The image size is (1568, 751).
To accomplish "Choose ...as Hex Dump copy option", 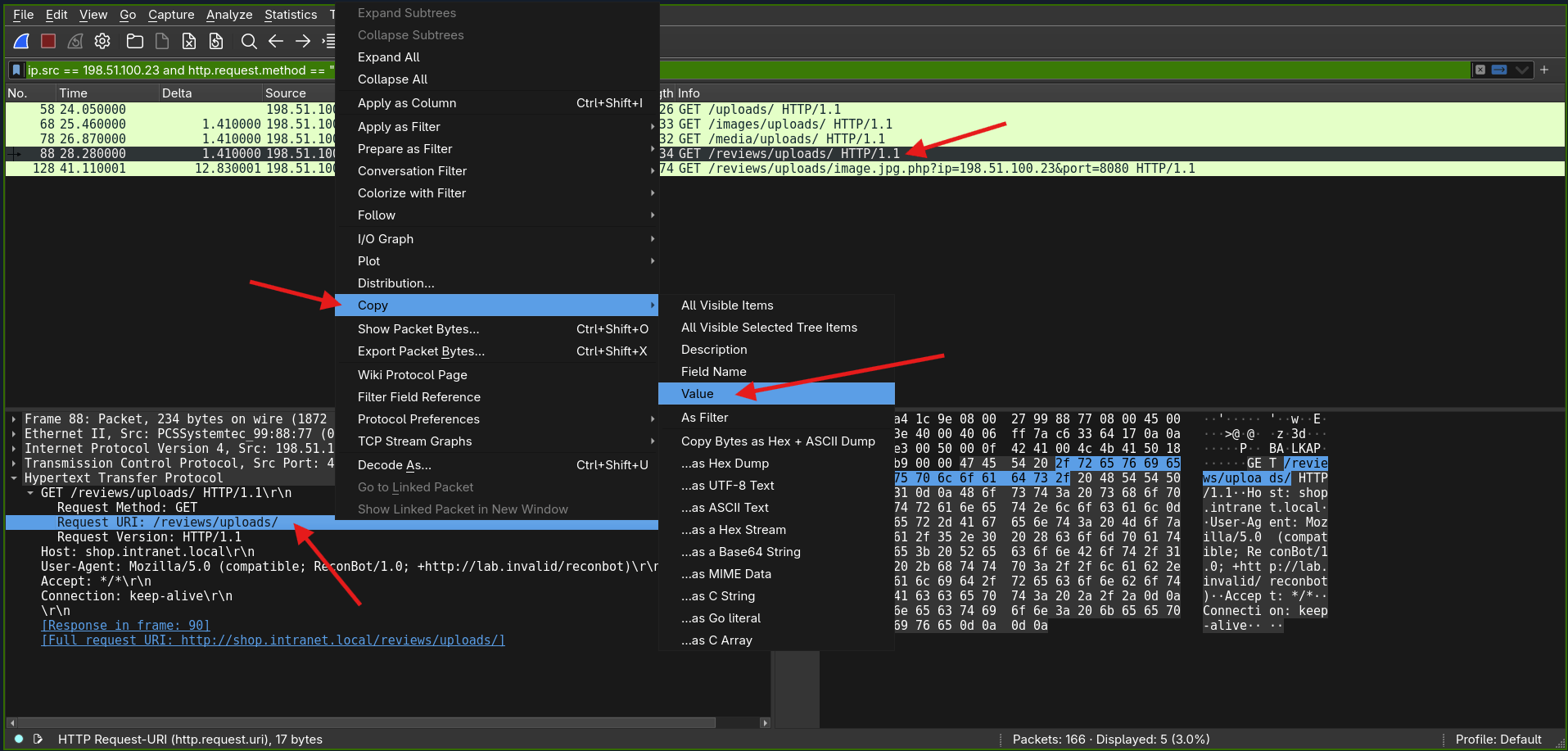I will (x=776, y=464).
